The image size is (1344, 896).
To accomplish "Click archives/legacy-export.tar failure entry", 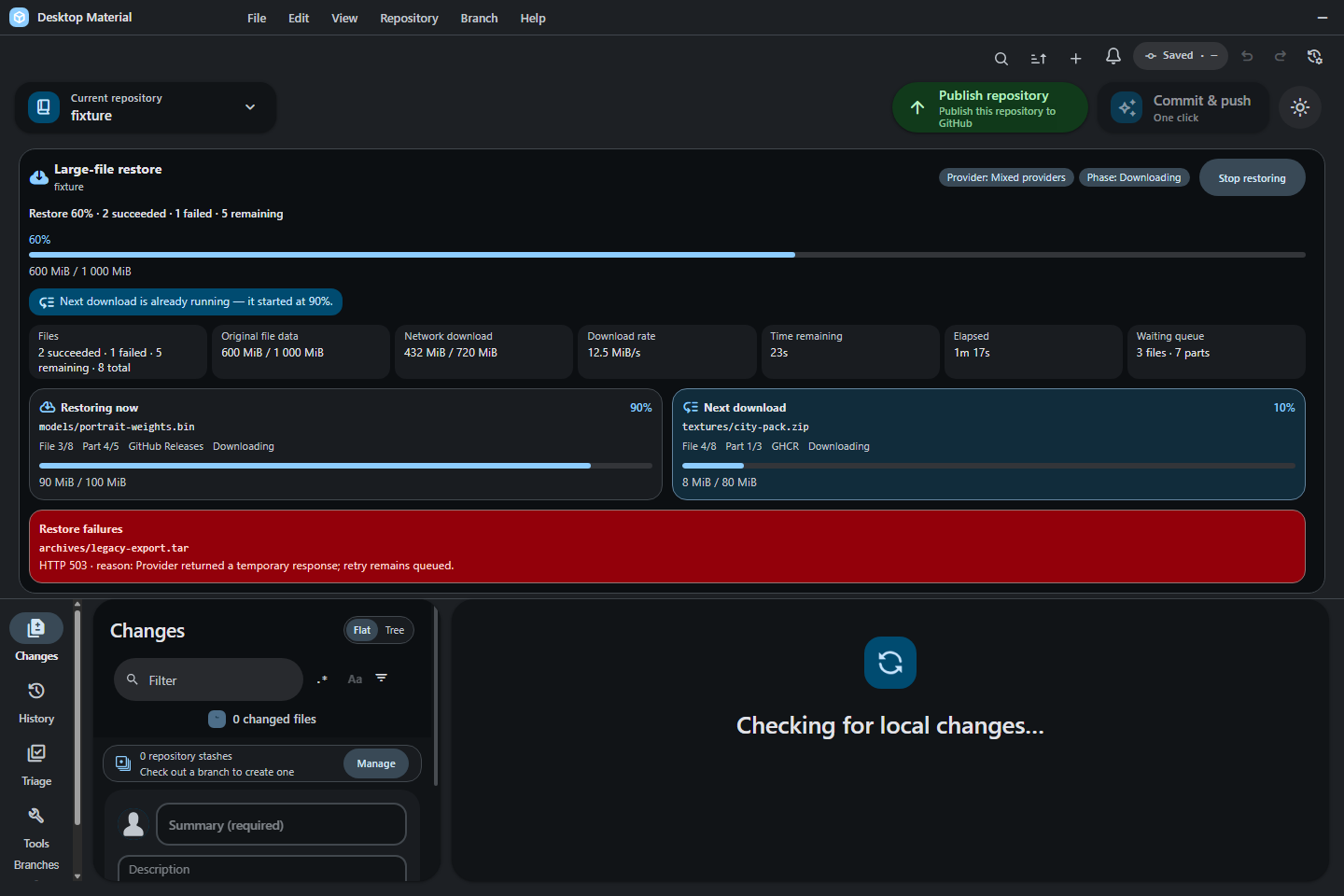I will tap(114, 548).
